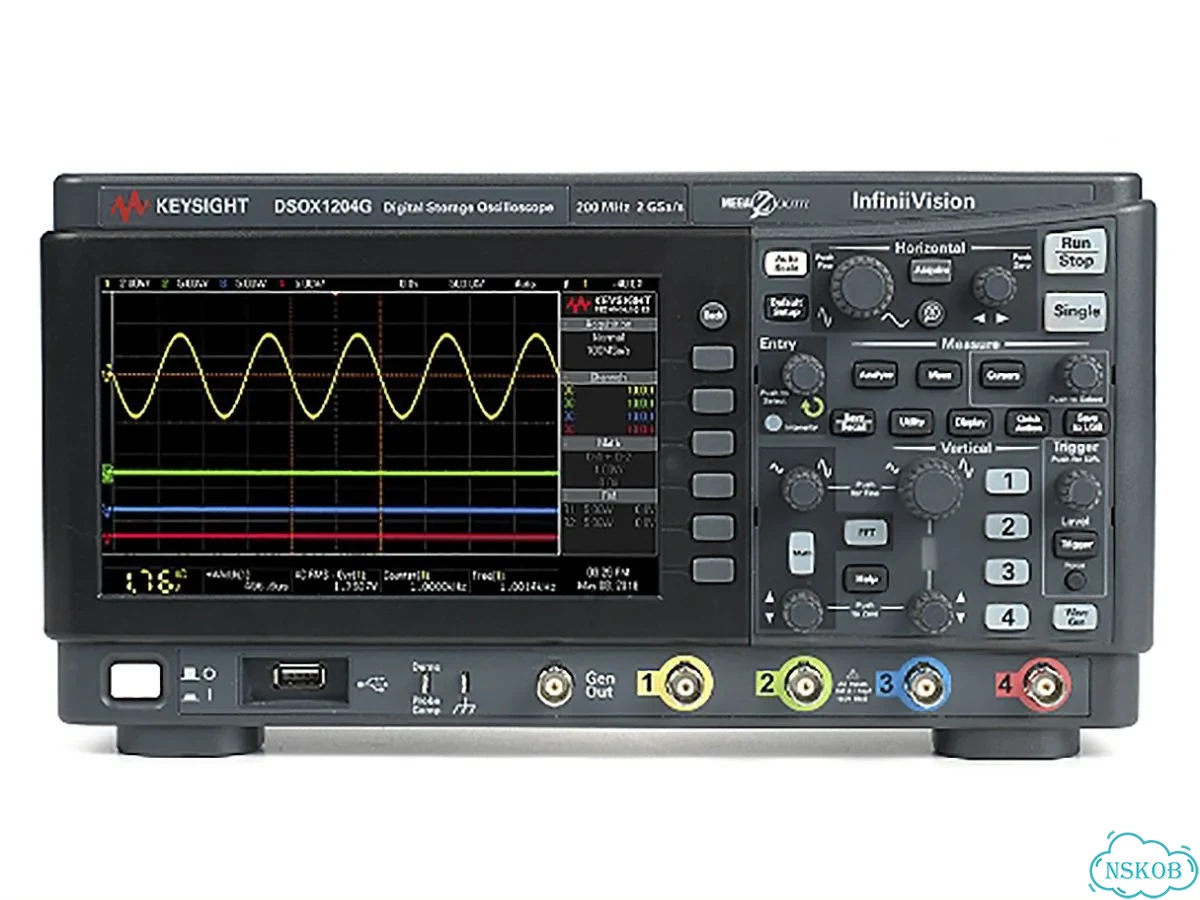Click the yellow sine waveform trace
This screenshot has height=900, width=1200.
335,376
